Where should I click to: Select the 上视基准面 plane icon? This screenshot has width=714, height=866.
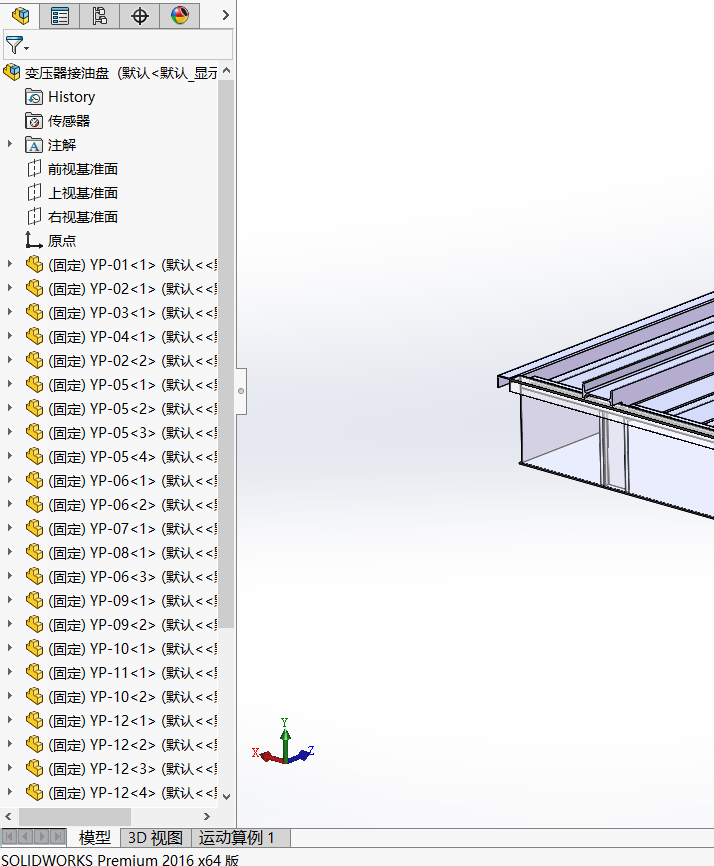coord(34,193)
